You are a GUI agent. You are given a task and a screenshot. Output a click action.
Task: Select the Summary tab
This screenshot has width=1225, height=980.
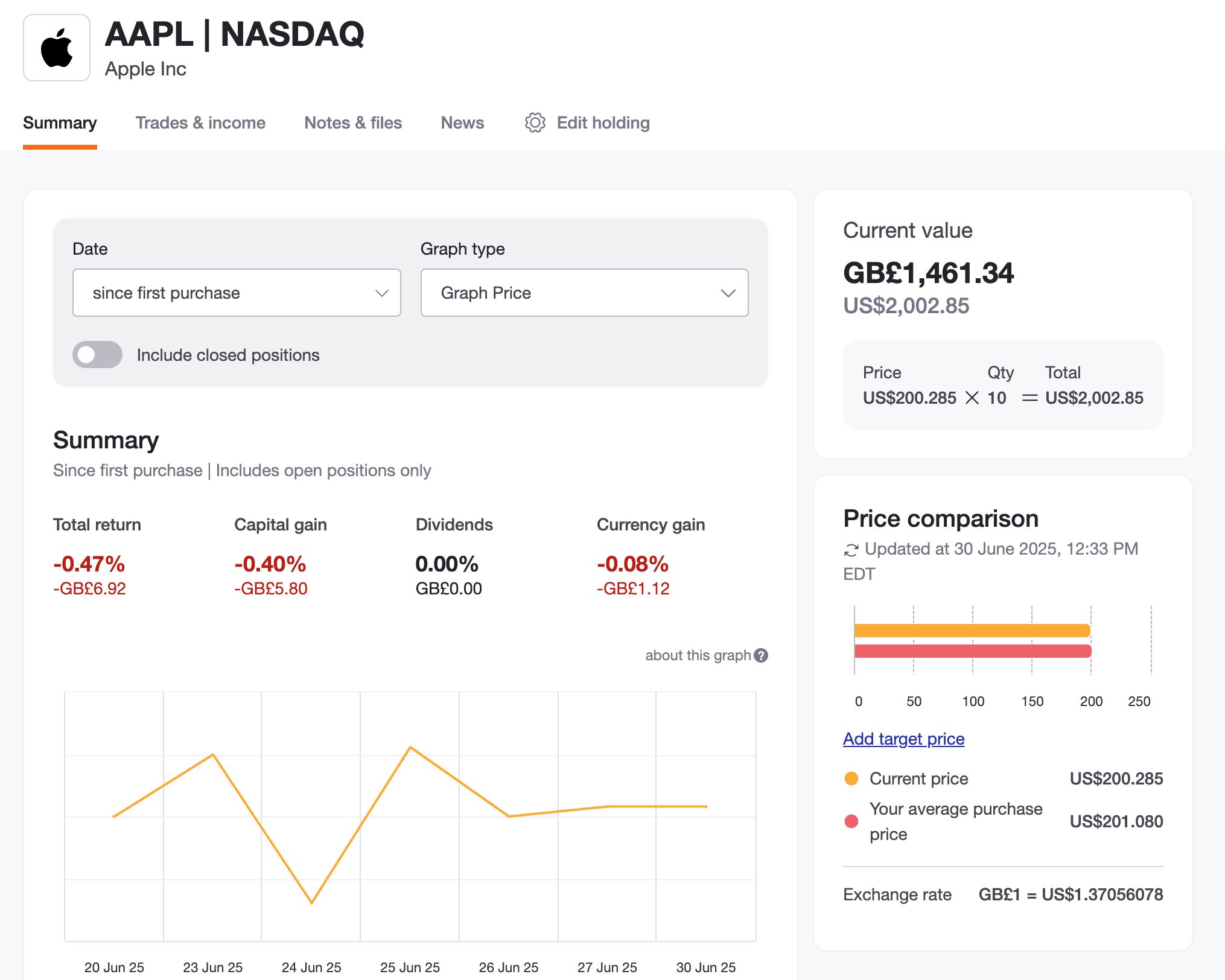point(60,123)
